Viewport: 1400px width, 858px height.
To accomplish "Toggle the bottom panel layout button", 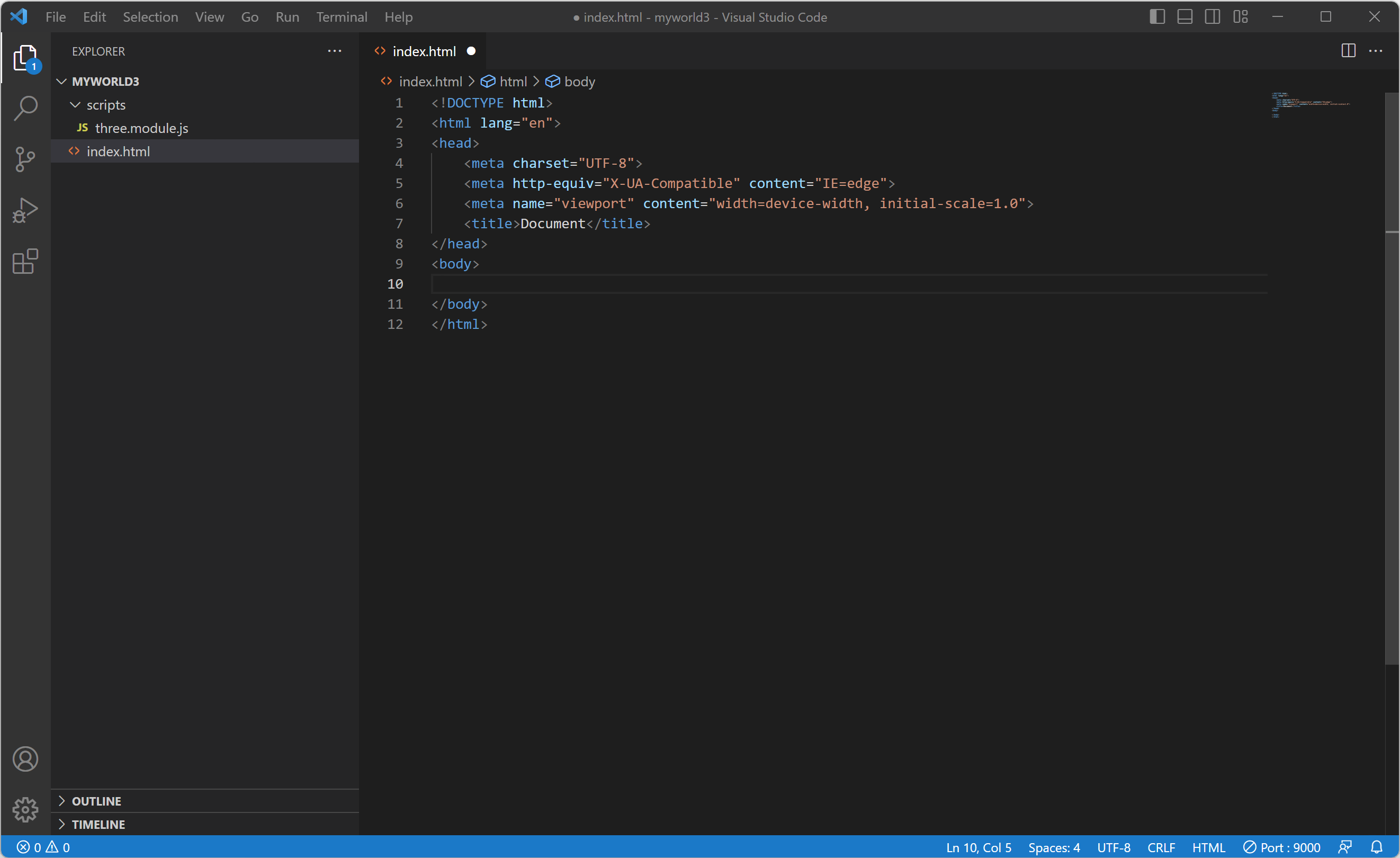I will point(1184,17).
